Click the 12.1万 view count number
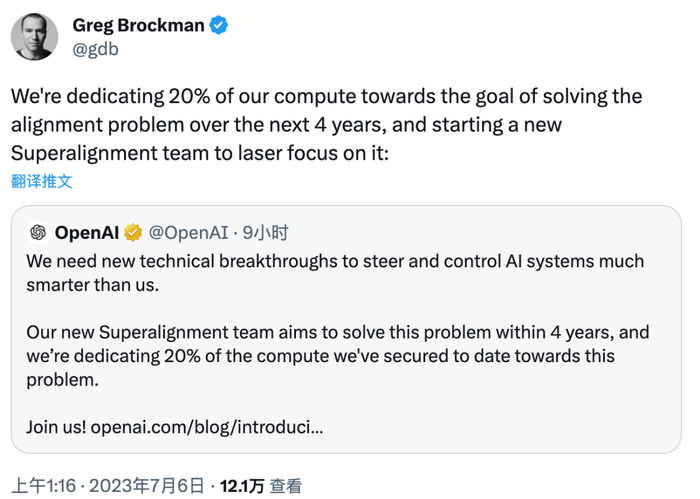 242,486
